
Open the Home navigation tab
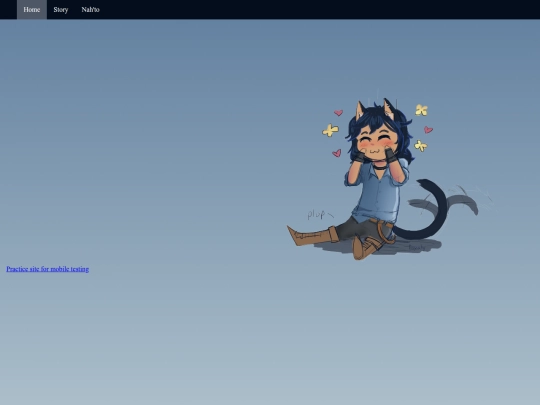pos(32,10)
